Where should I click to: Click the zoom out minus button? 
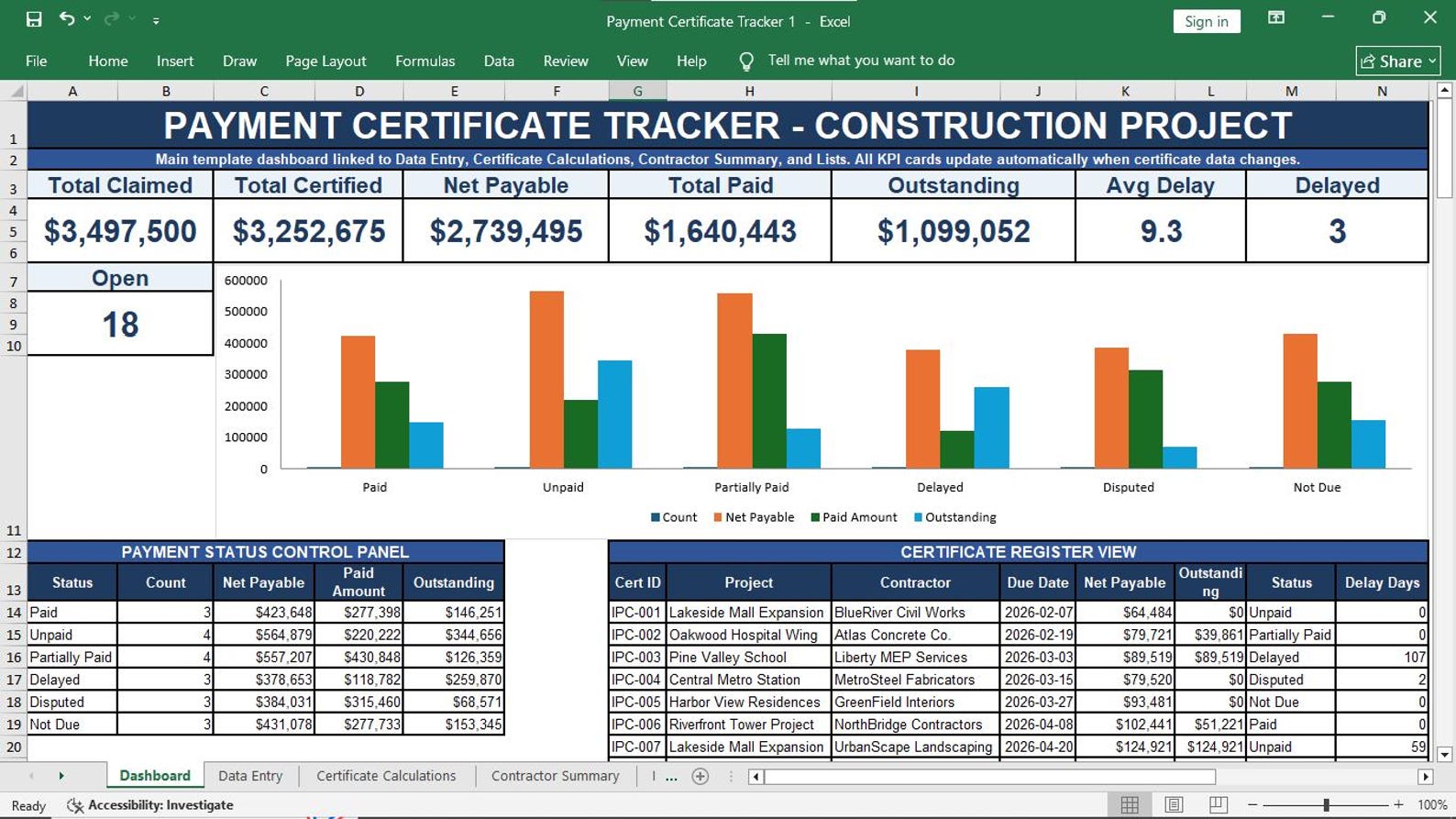coord(1252,804)
